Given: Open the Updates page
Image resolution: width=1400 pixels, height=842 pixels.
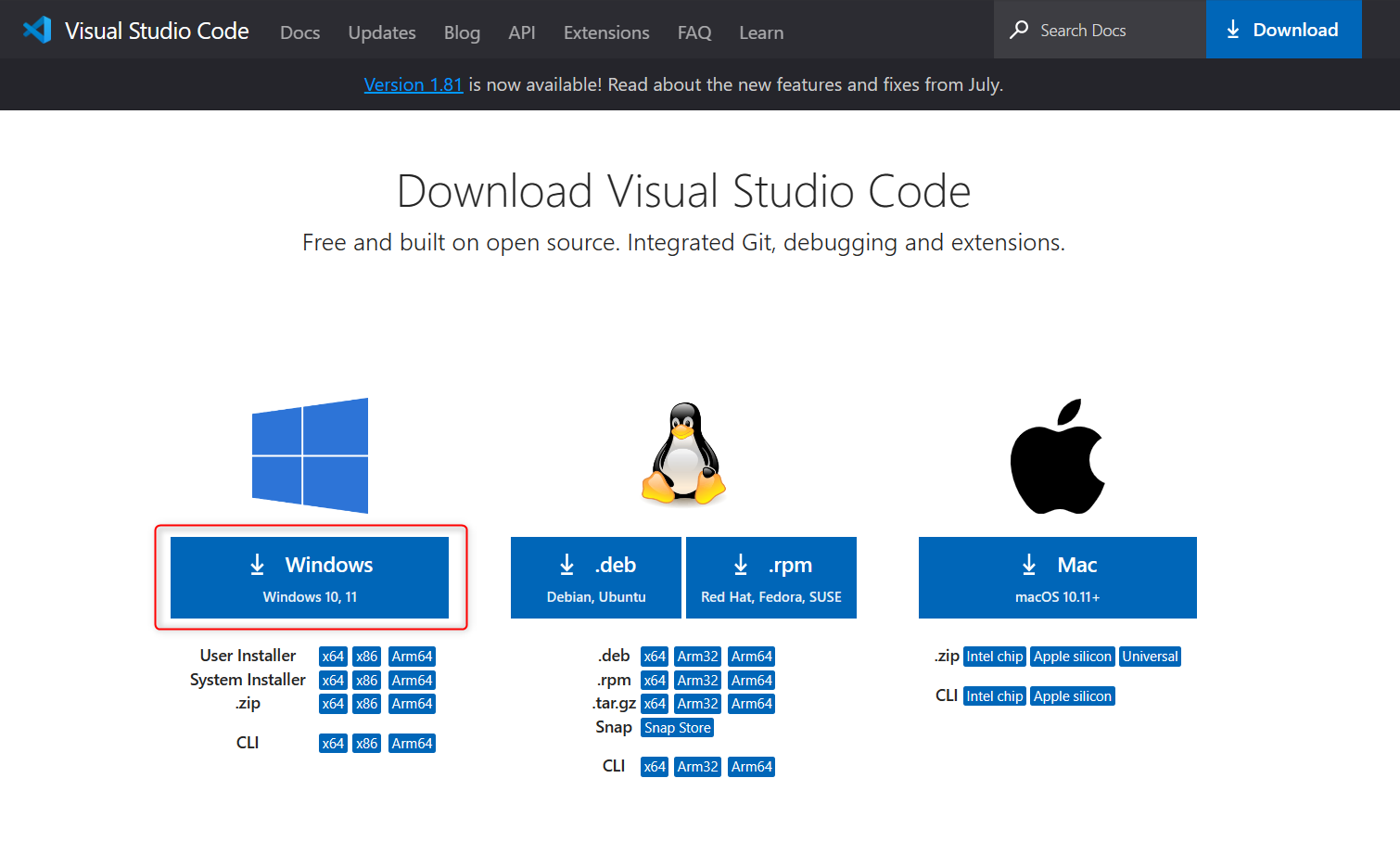Looking at the screenshot, I should point(382,32).
